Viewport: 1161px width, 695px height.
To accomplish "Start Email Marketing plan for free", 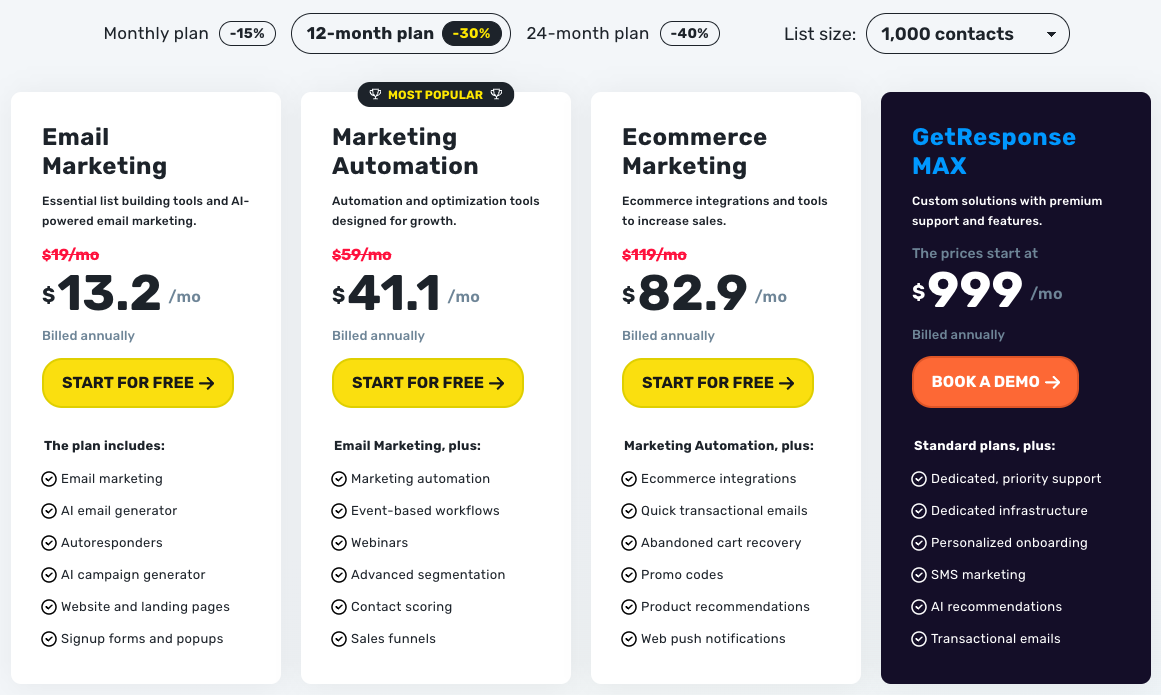I will [138, 383].
